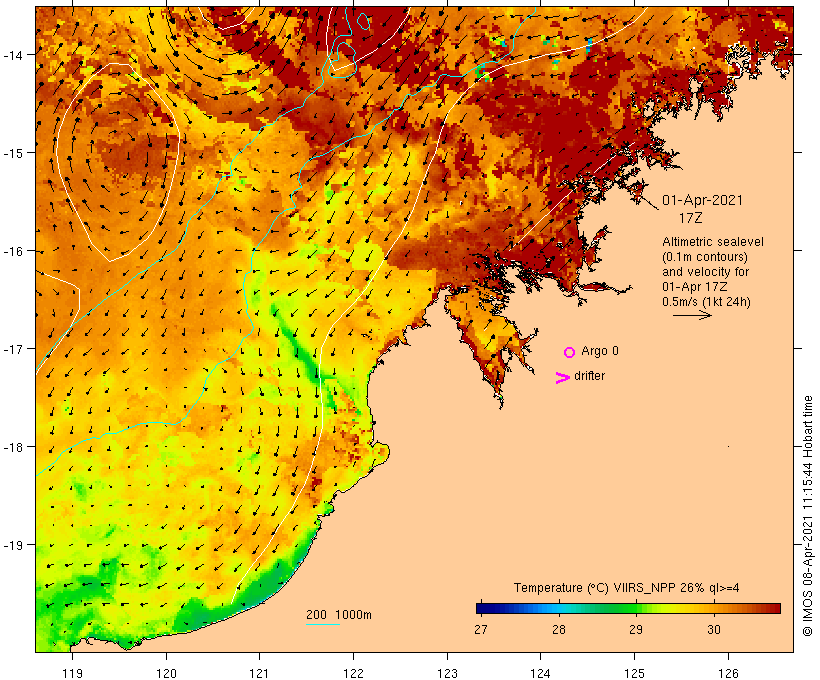The image size is (820, 680).
Task: Click longitude axis label 126
Action: click(x=728, y=673)
